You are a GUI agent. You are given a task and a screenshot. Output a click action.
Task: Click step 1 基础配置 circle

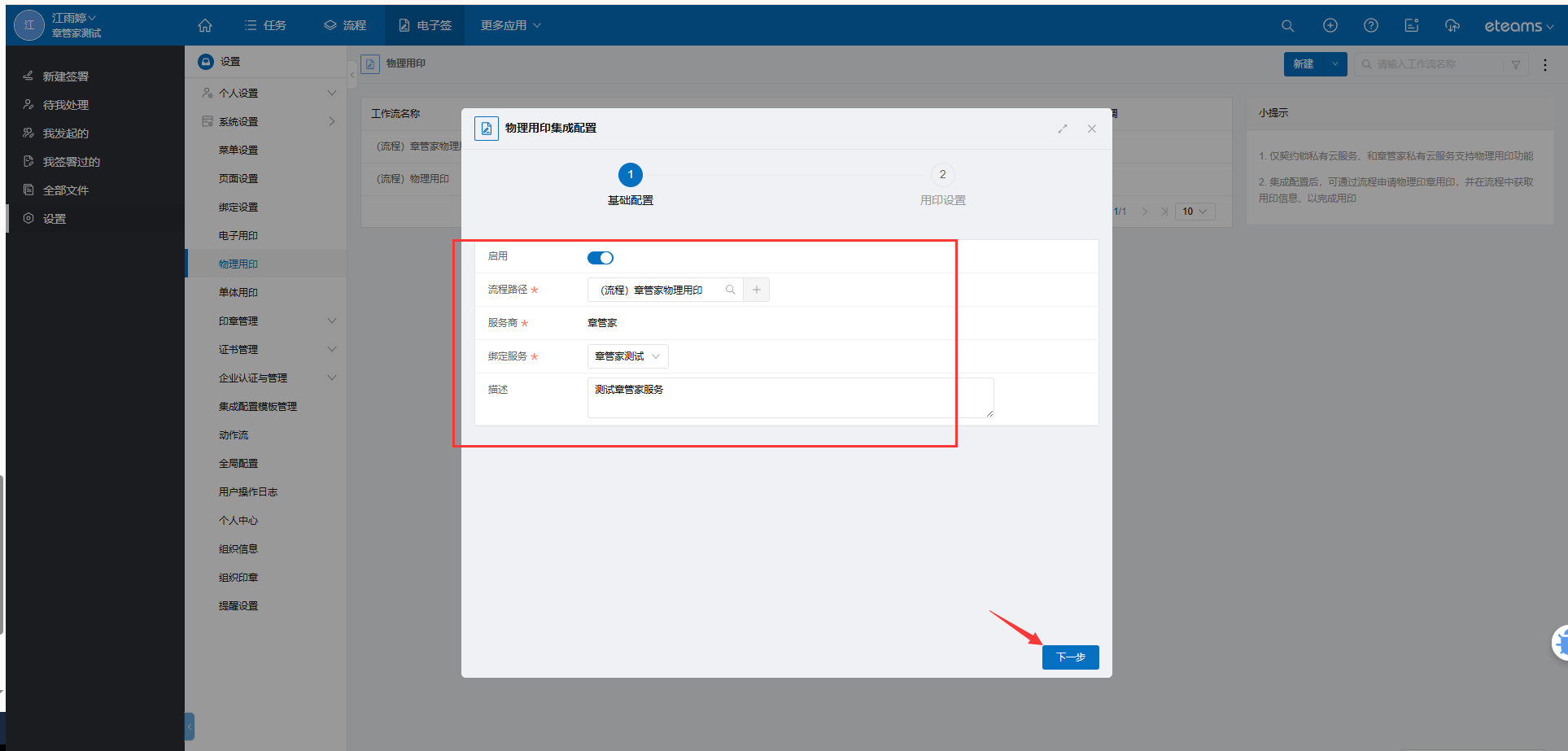pos(631,175)
